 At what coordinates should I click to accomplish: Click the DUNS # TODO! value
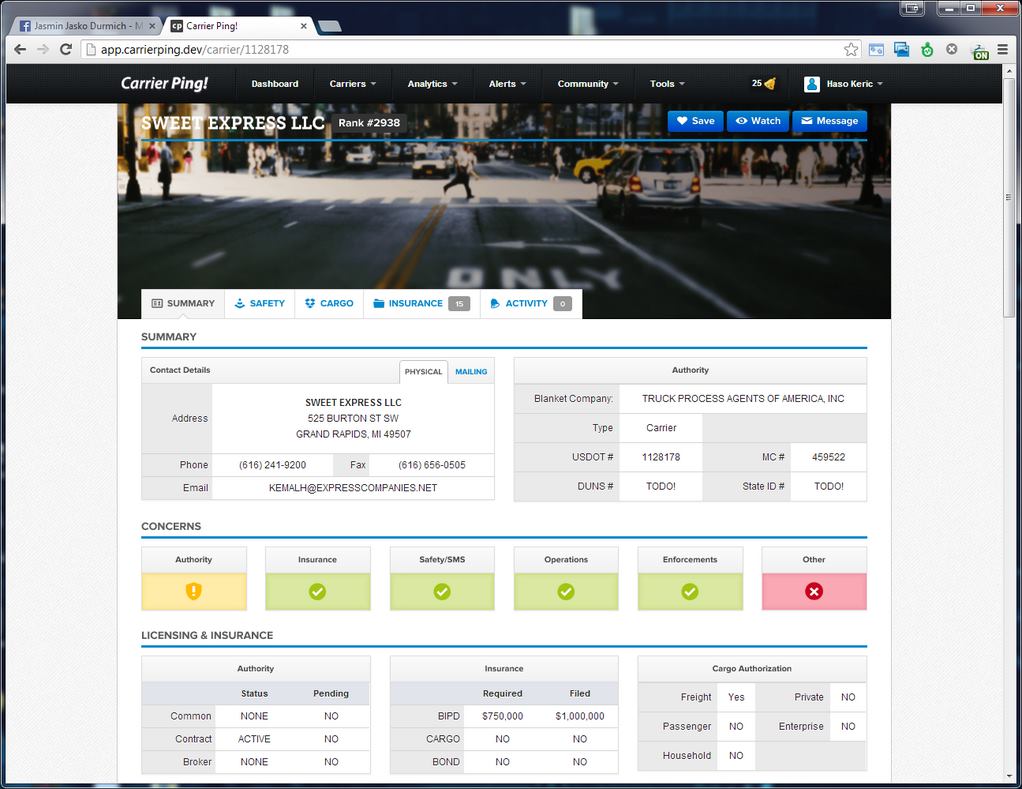[661, 487]
